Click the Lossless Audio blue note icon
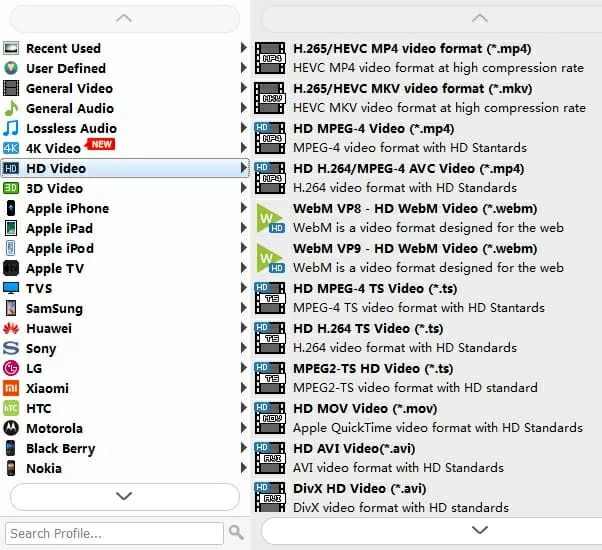602x550 pixels. coord(11,128)
